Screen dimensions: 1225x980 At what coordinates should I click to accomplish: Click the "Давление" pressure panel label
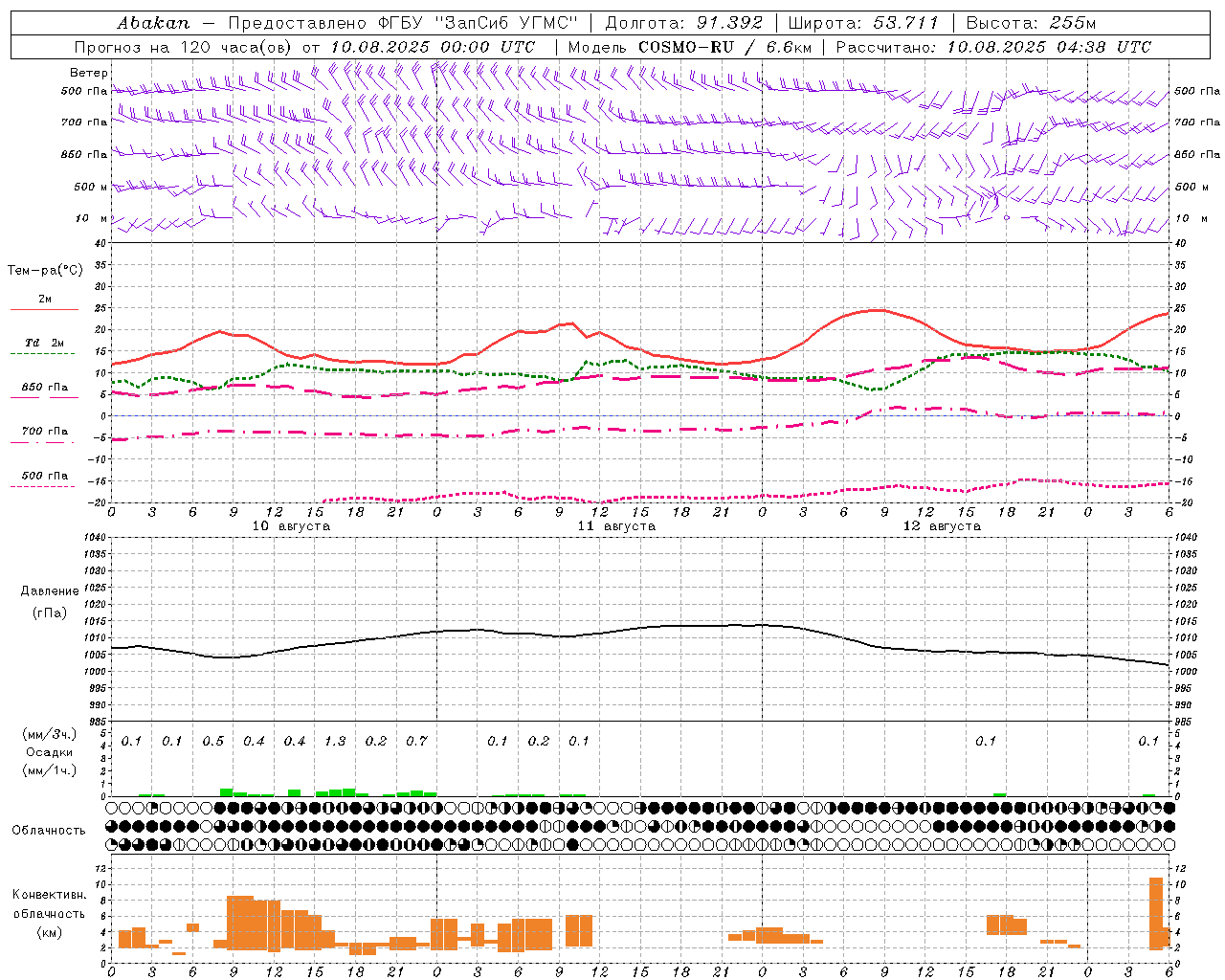coord(50,591)
